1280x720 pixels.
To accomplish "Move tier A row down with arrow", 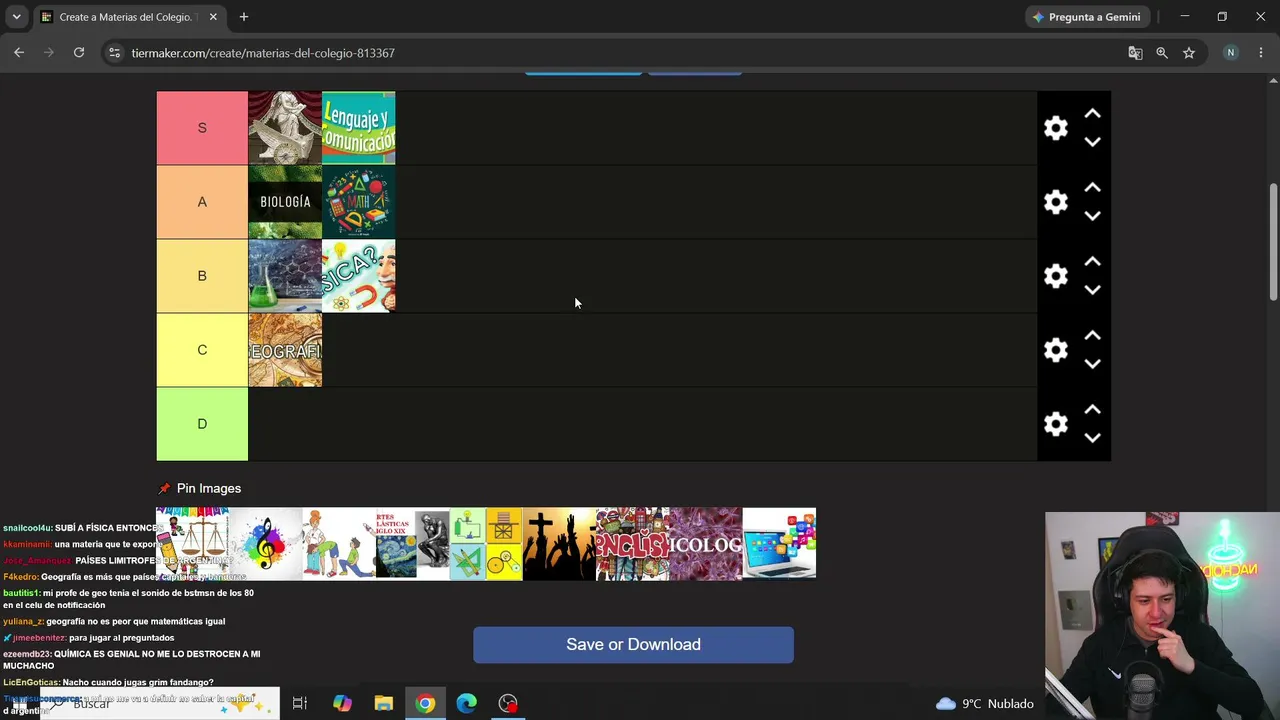I will 1093,216.
